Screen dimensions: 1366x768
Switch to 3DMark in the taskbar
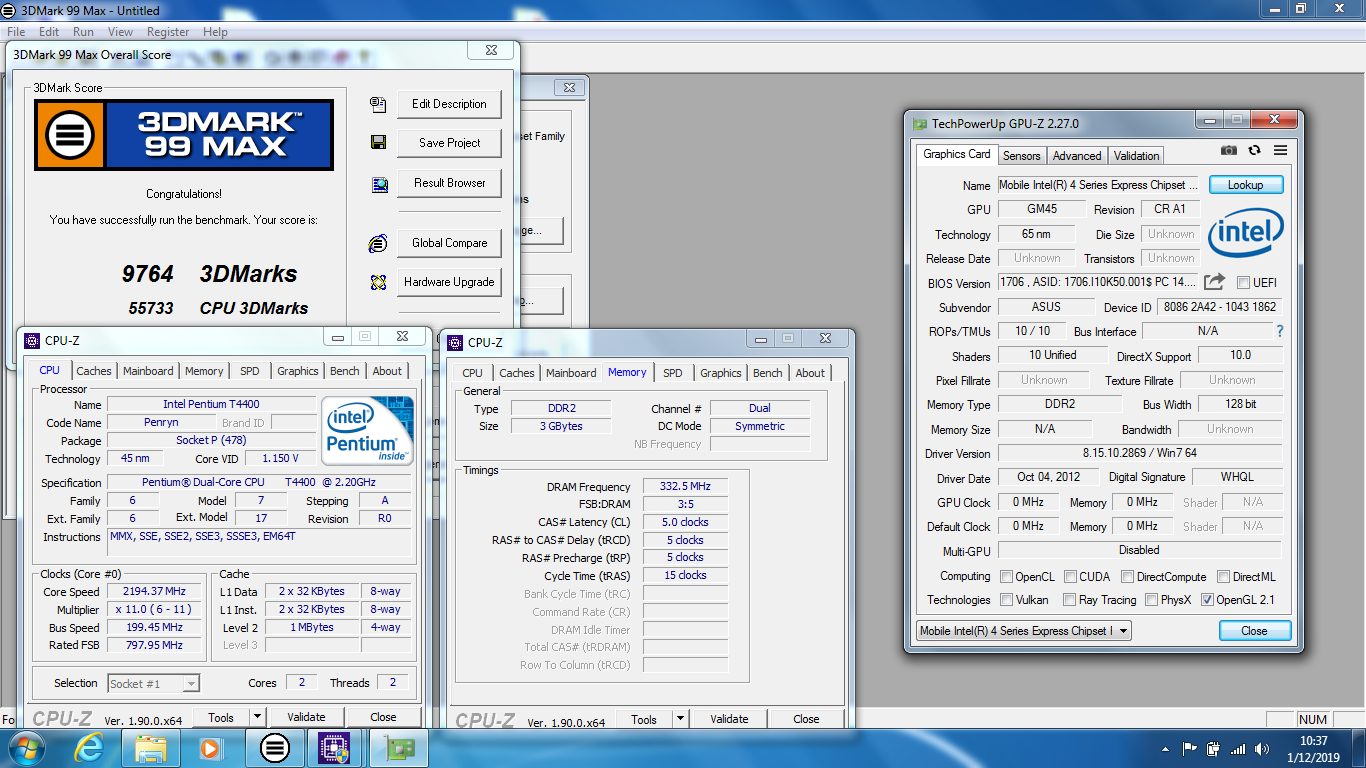[274, 748]
